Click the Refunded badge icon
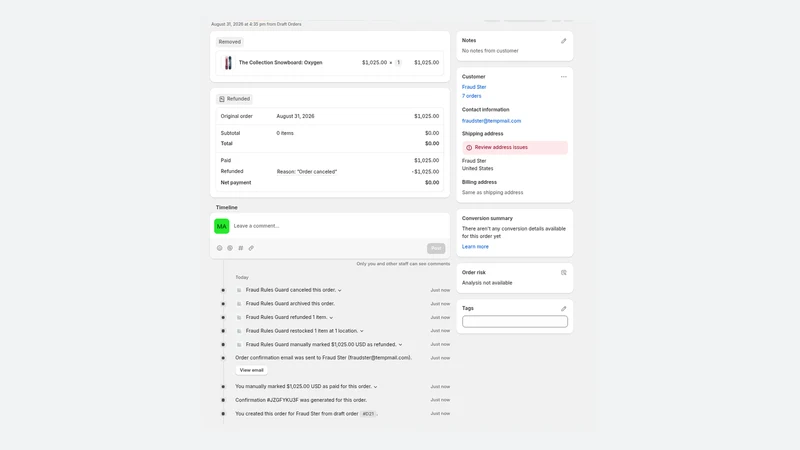800x450 pixels. pyautogui.click(x=221, y=99)
